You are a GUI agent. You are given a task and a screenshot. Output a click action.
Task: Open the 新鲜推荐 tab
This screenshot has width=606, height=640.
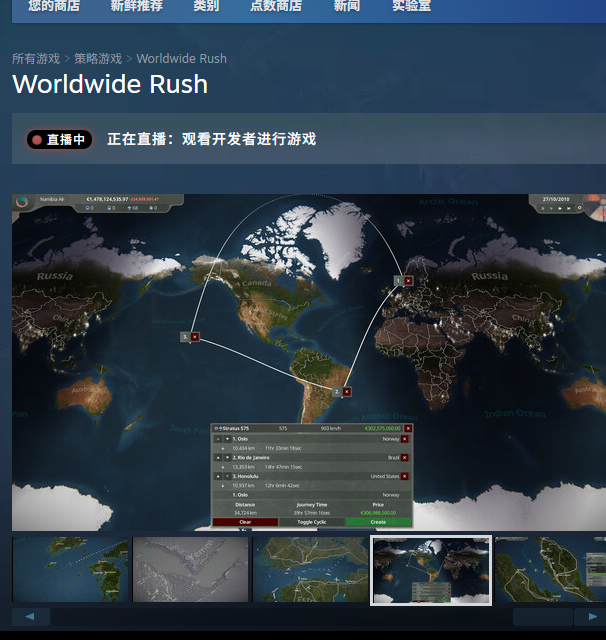pyautogui.click(x=137, y=6)
